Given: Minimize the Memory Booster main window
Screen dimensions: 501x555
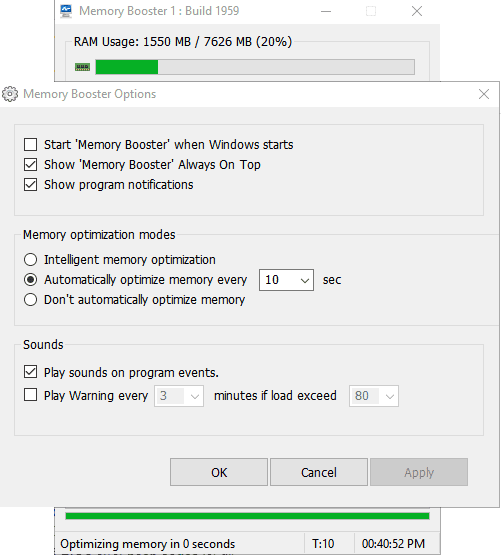Looking at the screenshot, I should [x=326, y=11].
